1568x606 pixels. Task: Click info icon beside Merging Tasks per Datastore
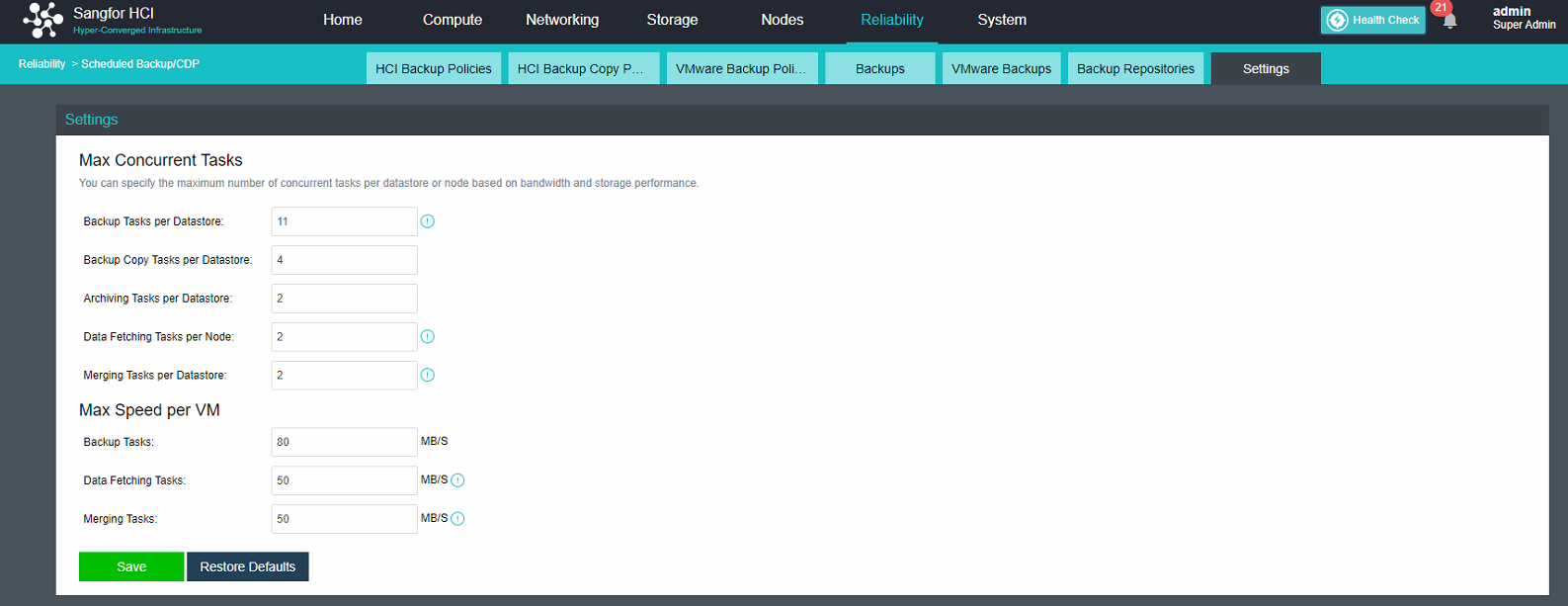coord(428,376)
